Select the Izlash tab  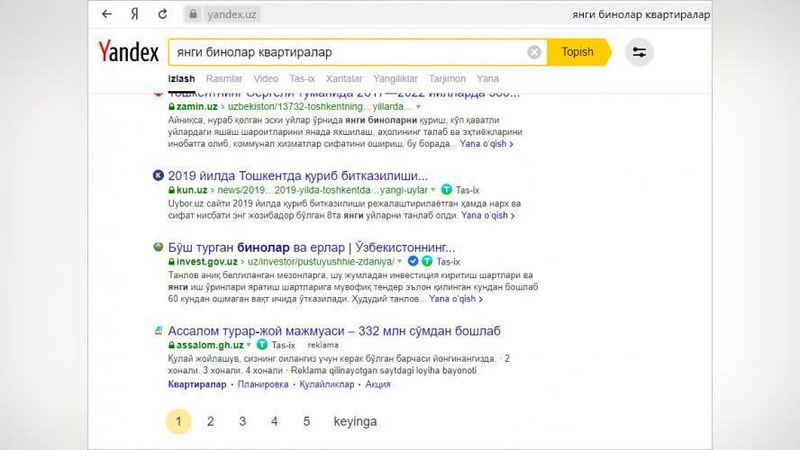181,79
